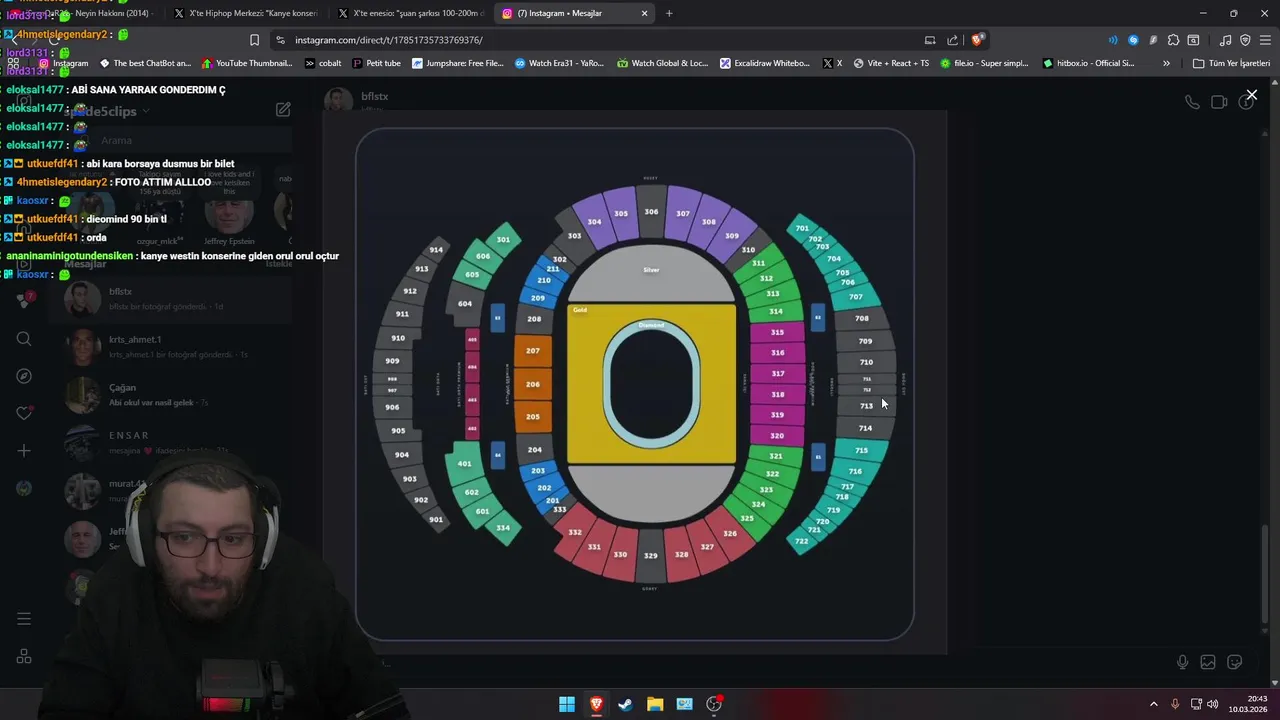1280x720 pixels.
Task: Switch to X'te Hiphop Merkezi tab
Action: pos(245,13)
